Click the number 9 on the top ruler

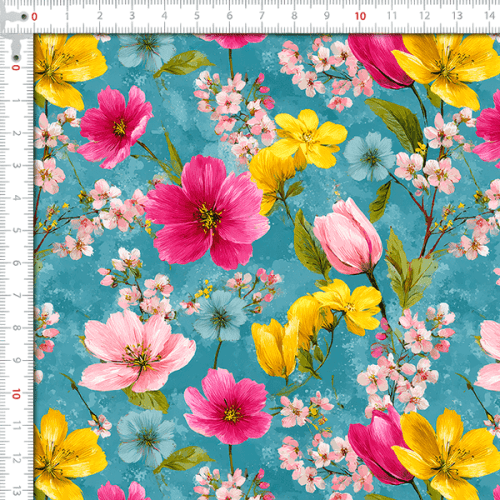pos(327,16)
